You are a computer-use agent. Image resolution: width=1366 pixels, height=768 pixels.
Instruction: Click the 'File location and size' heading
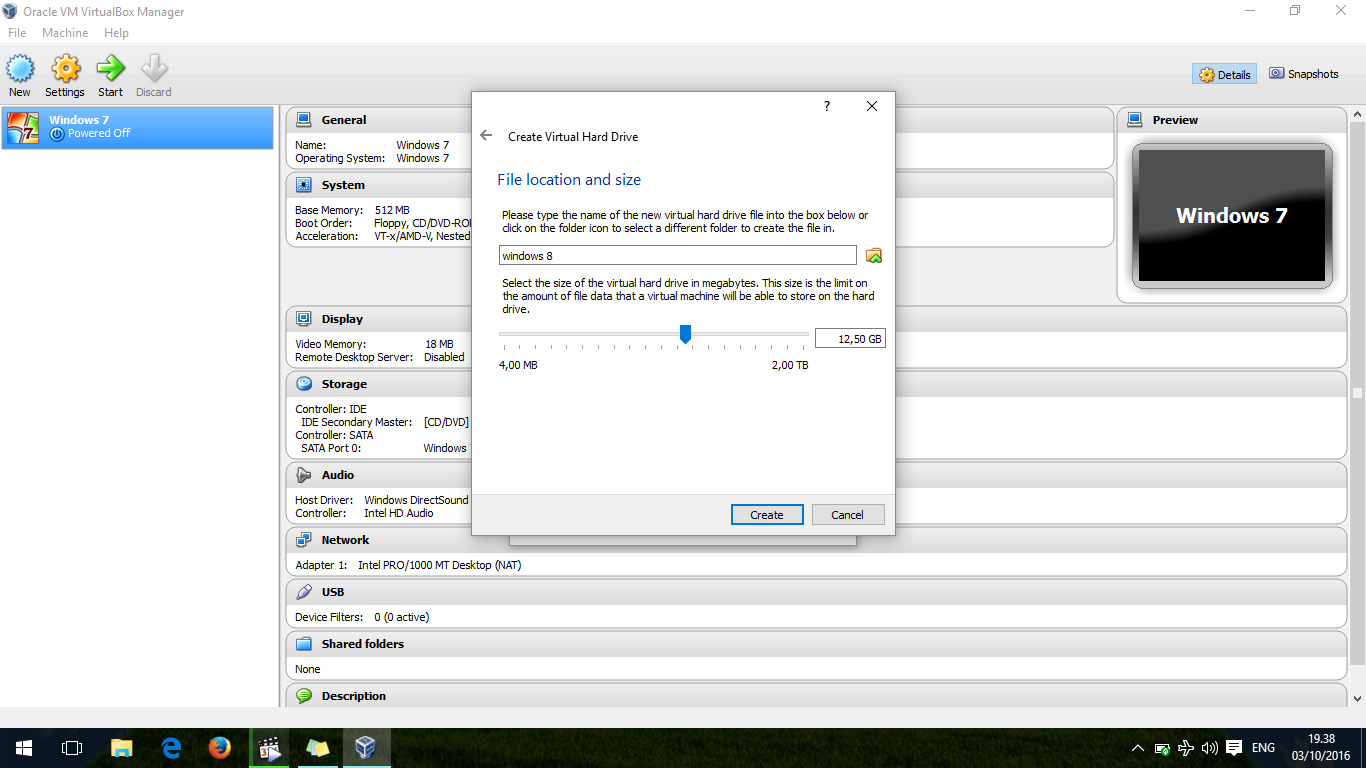point(569,180)
